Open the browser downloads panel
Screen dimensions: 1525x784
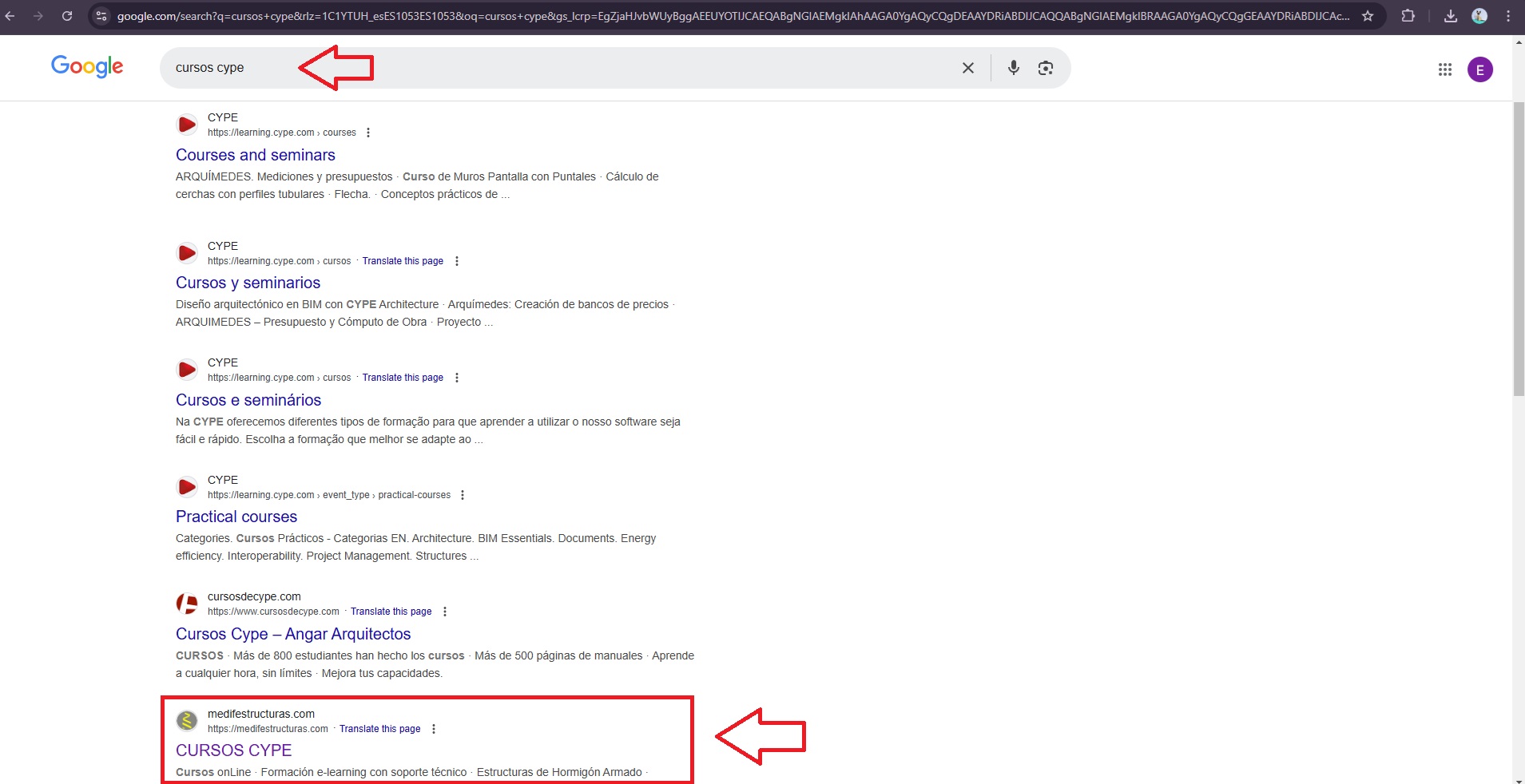click(x=1450, y=16)
